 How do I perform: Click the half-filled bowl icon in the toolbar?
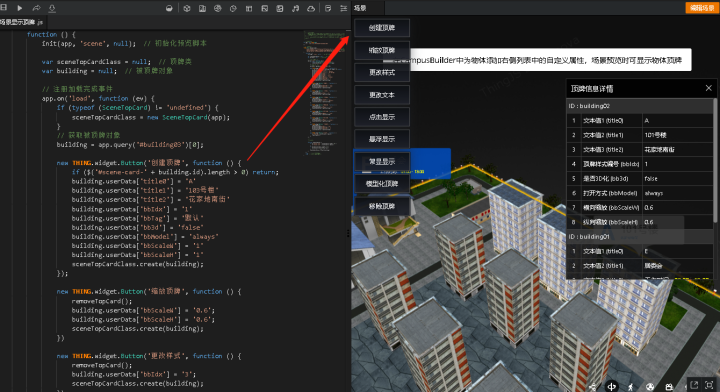click(169, 8)
